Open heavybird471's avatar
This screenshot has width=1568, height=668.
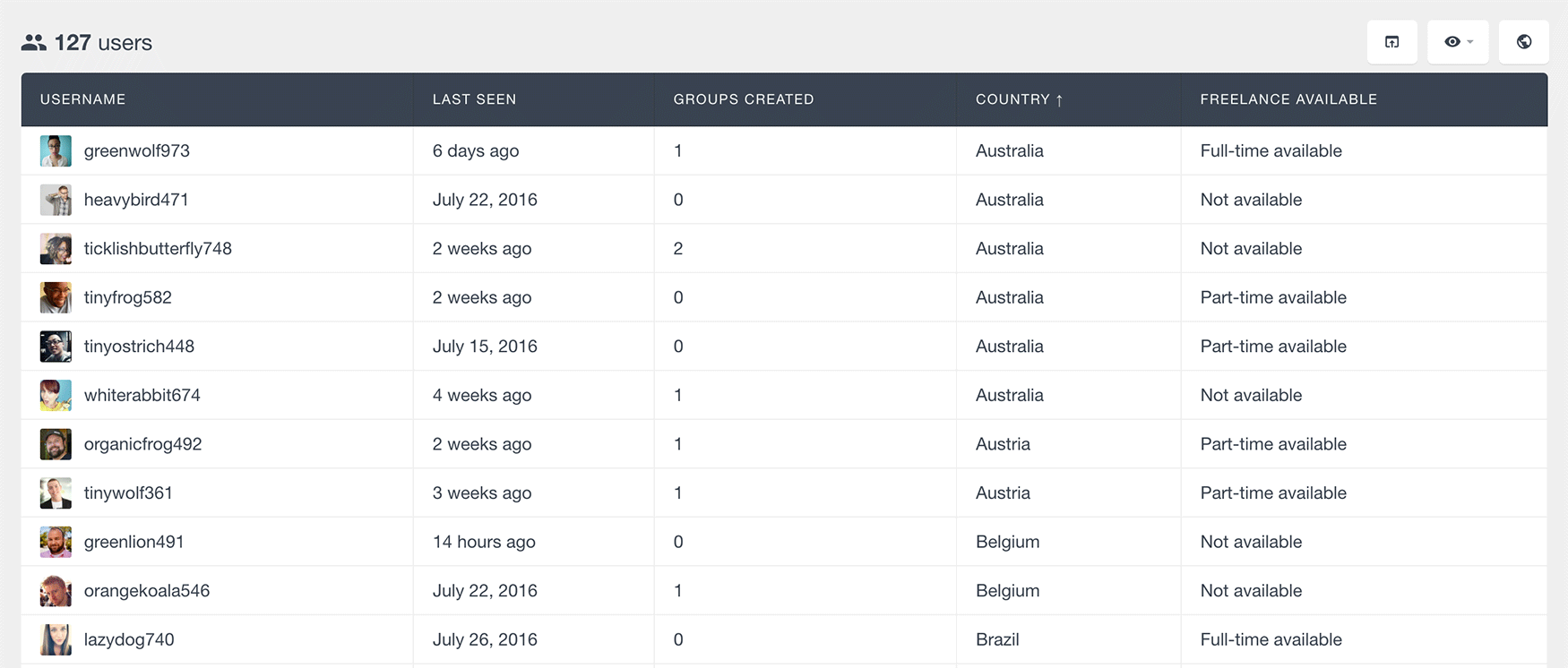56,200
